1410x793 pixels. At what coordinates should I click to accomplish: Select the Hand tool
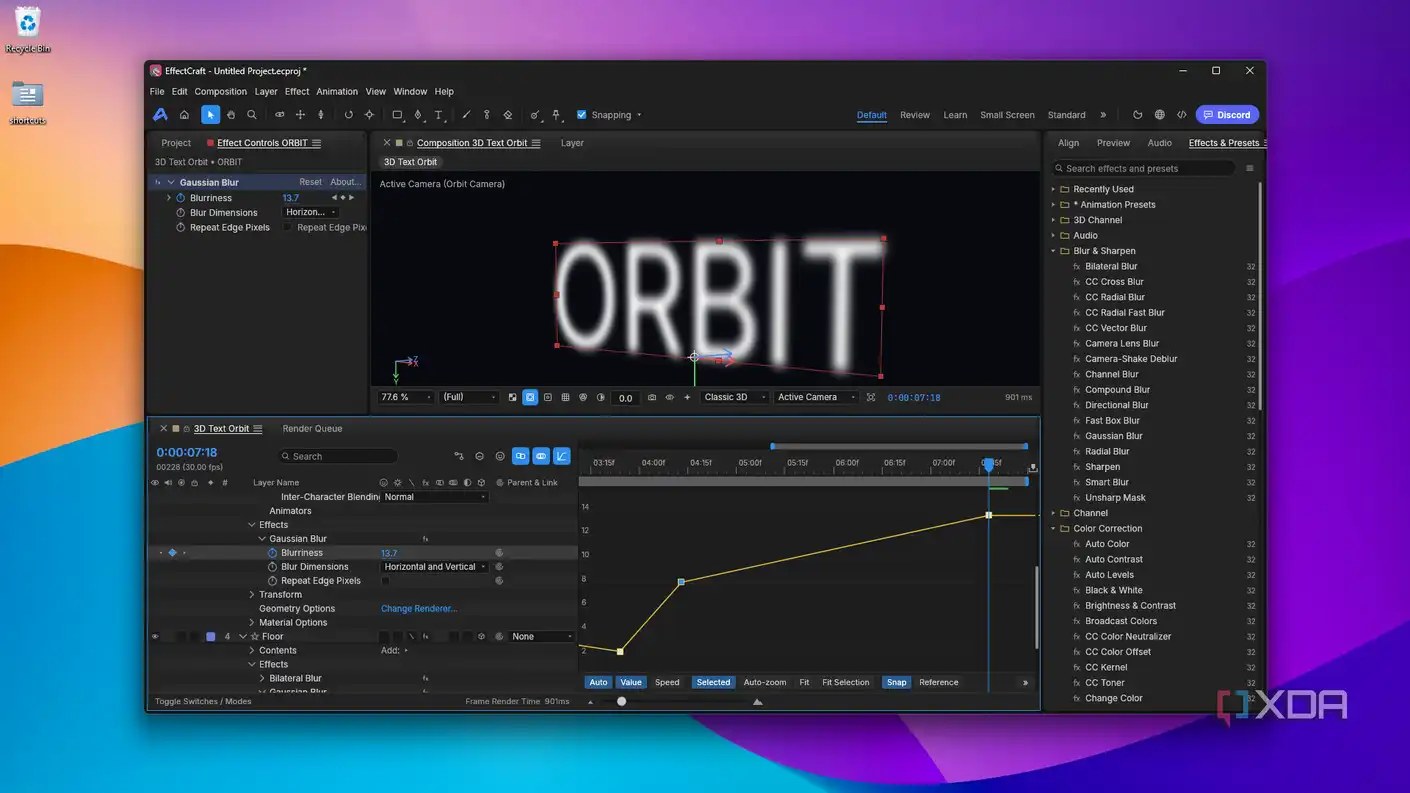[x=231, y=115]
